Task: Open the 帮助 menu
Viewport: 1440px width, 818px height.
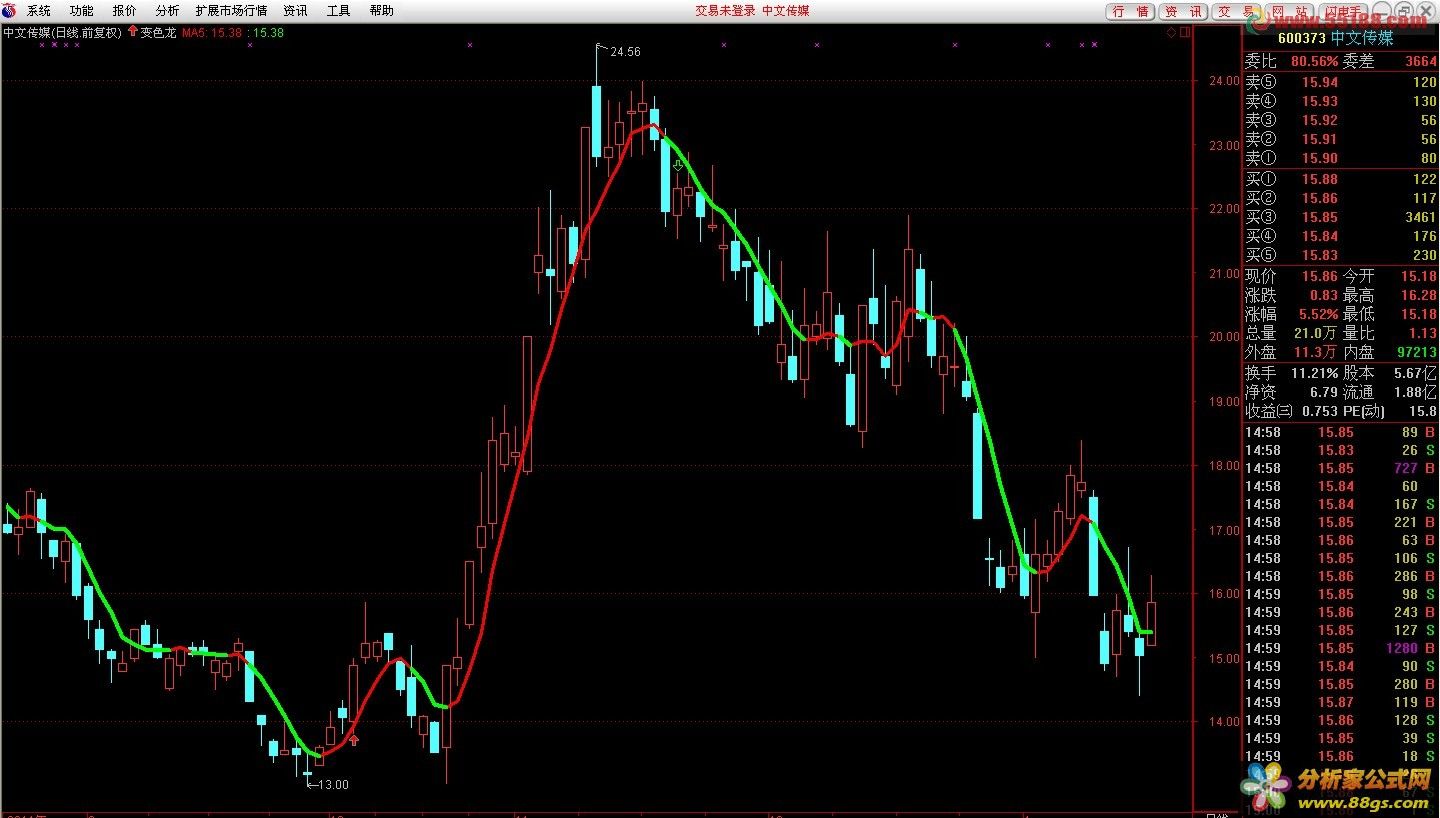Action: (381, 11)
